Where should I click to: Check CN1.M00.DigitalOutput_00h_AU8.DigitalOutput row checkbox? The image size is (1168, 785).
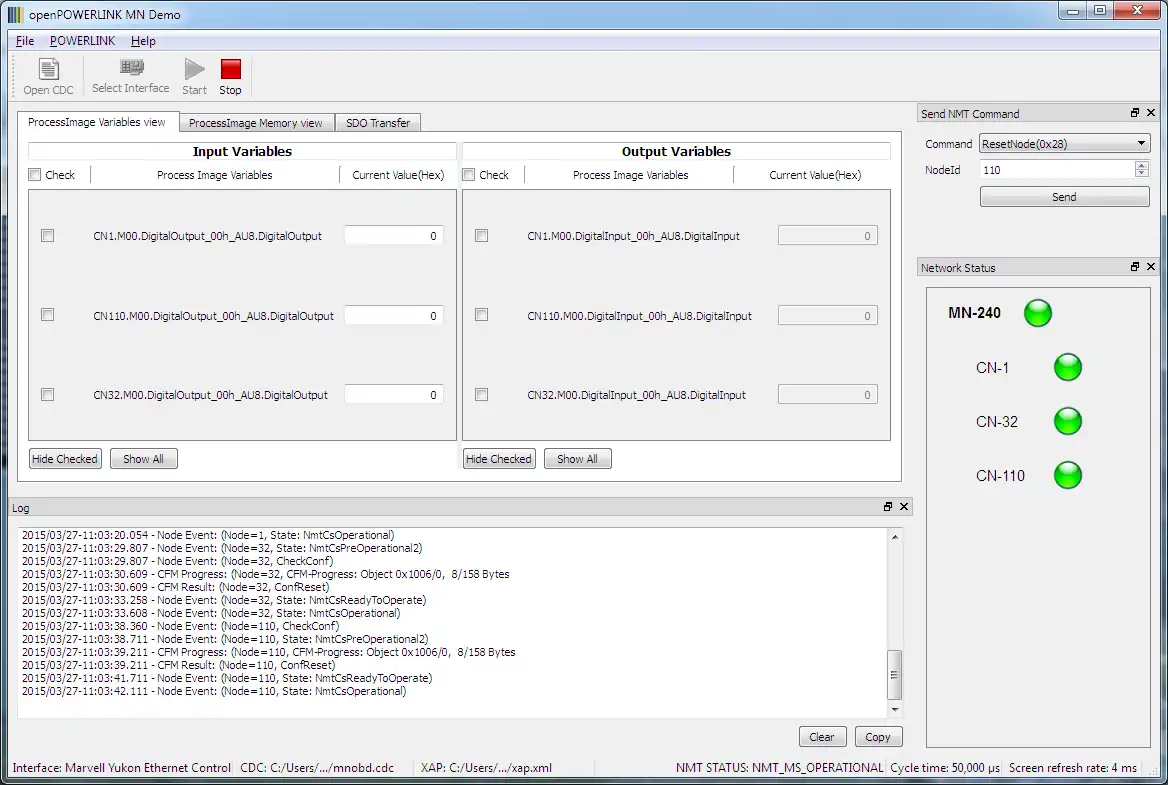[48, 235]
